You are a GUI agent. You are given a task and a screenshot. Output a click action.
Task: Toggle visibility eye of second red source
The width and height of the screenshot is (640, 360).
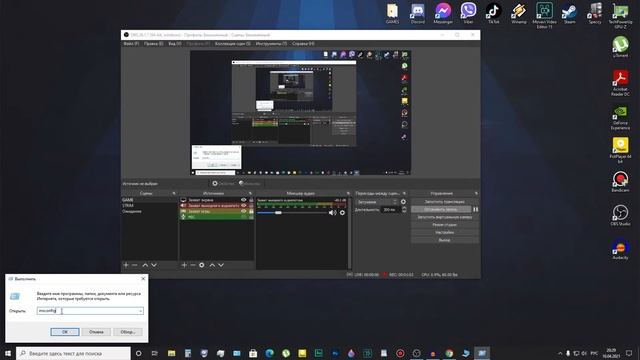tap(244, 206)
